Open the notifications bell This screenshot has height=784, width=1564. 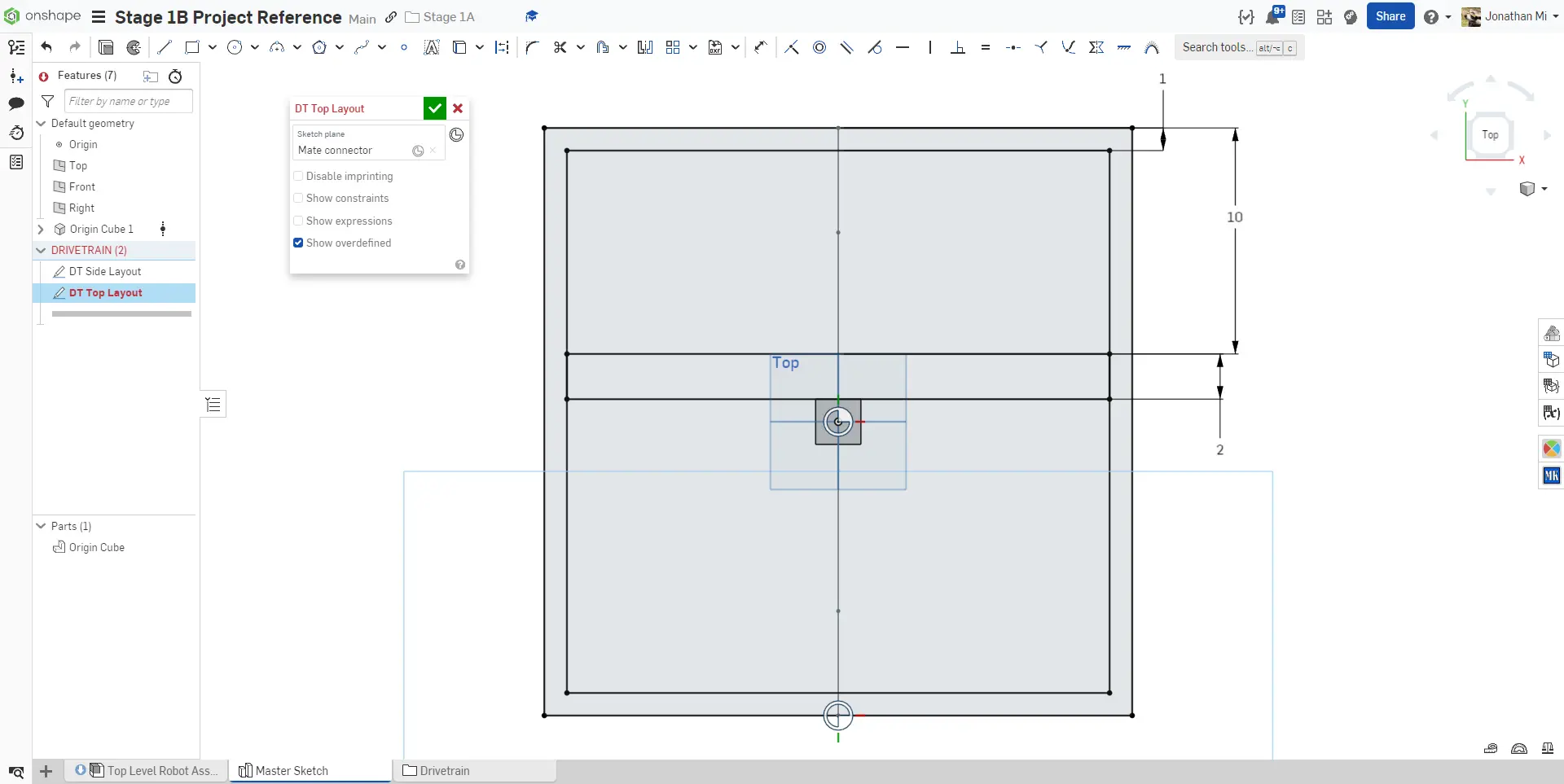coord(1273,17)
